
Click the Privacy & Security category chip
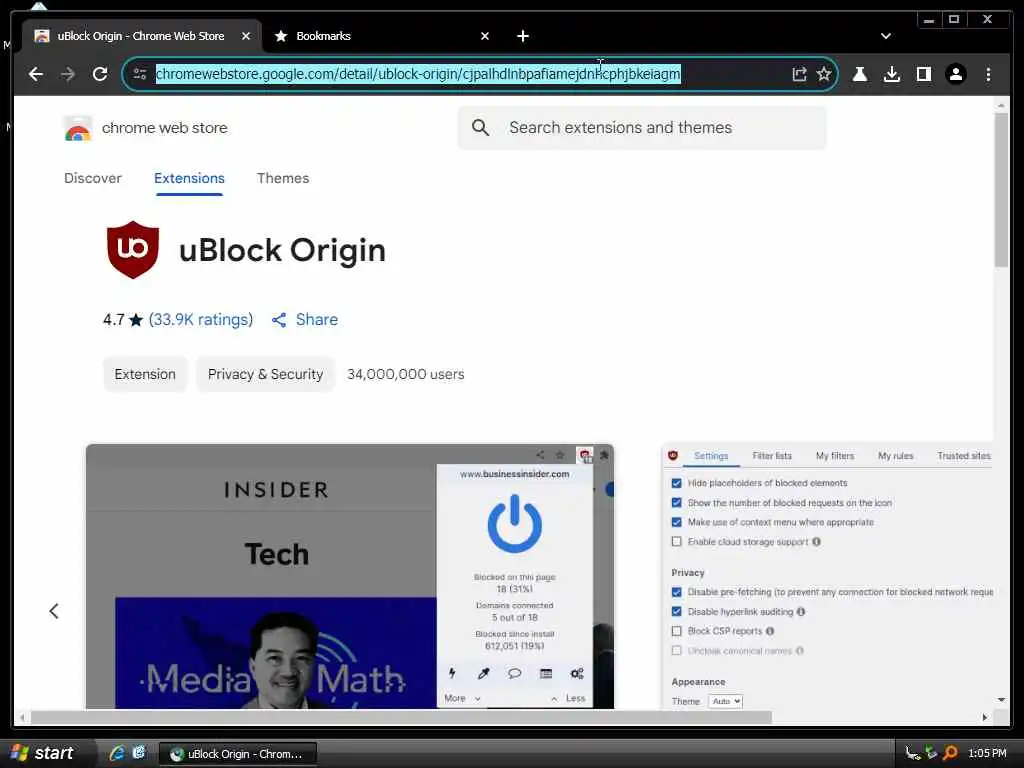click(265, 374)
